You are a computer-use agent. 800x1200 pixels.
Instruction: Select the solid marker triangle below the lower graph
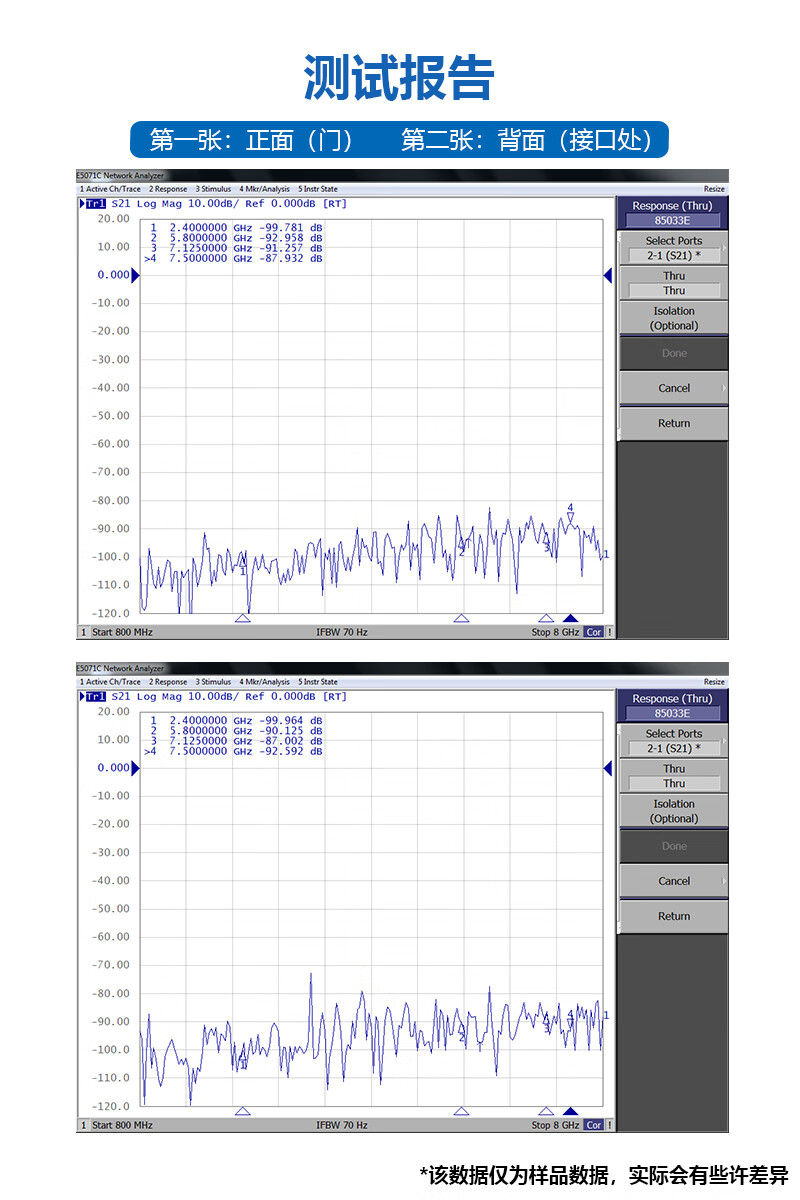click(570, 1111)
